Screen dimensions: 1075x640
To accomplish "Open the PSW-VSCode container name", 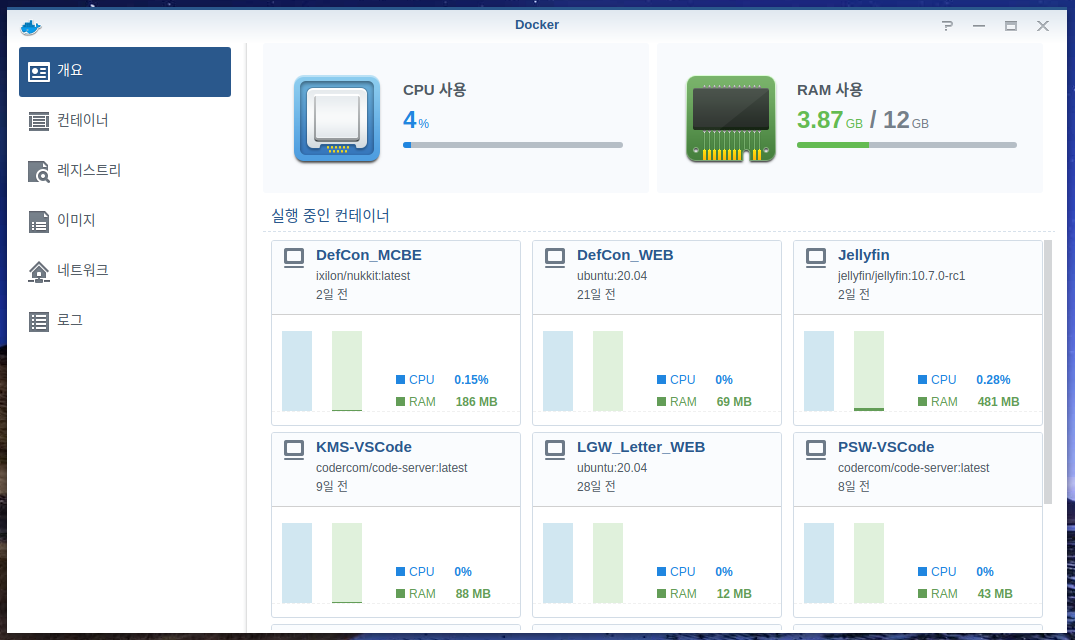I will coord(886,447).
